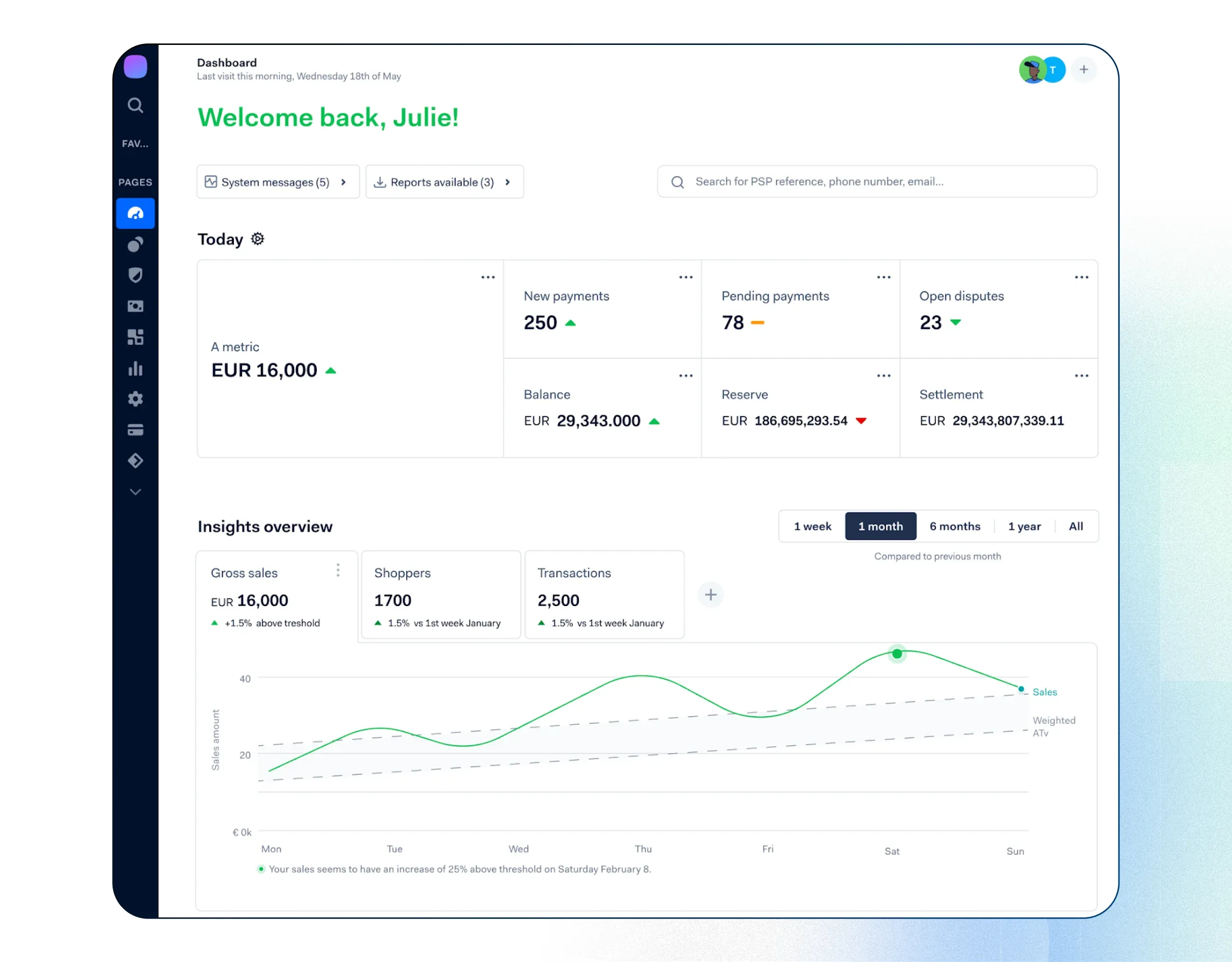Open the shield icon page in sidebar
Viewport: 1232px width, 962px height.
pyautogui.click(x=135, y=275)
